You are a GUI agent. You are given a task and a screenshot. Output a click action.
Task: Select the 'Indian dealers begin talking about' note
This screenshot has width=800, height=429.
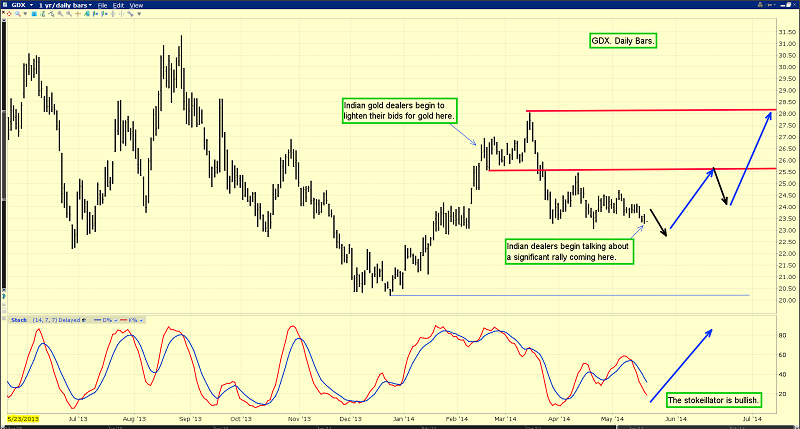pos(569,251)
